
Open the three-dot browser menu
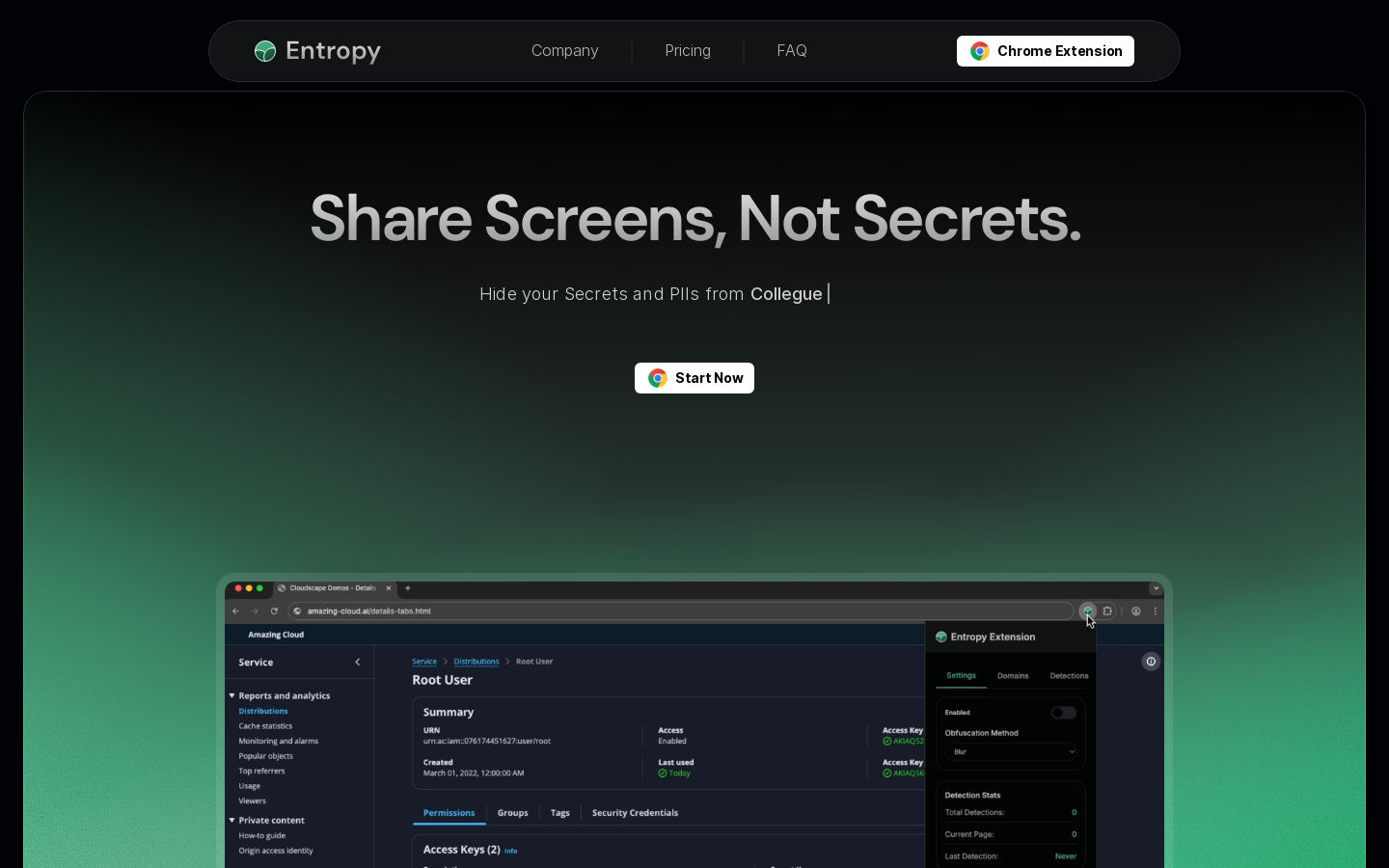1156,610
